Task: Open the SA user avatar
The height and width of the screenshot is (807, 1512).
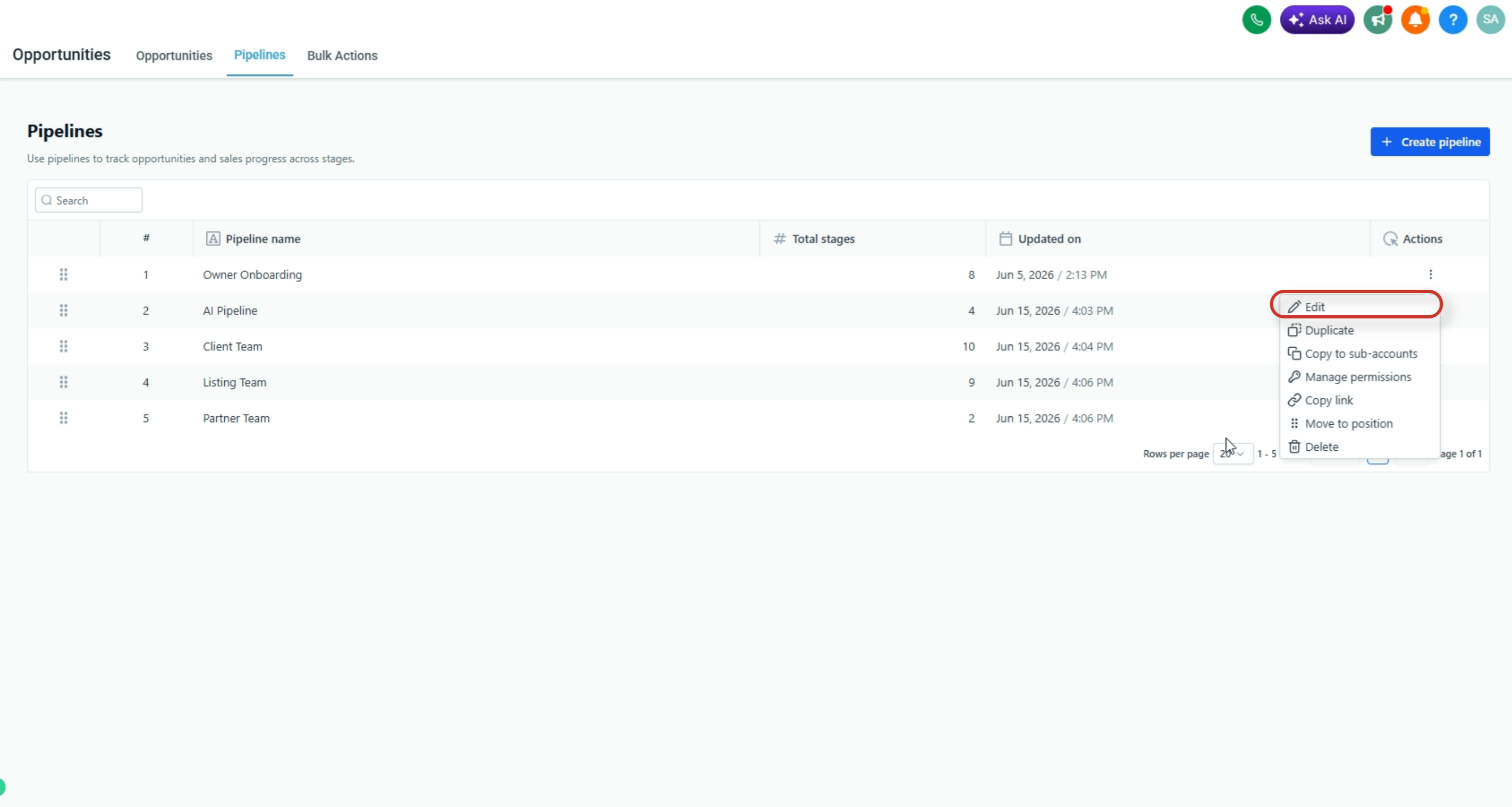Action: coord(1490,20)
